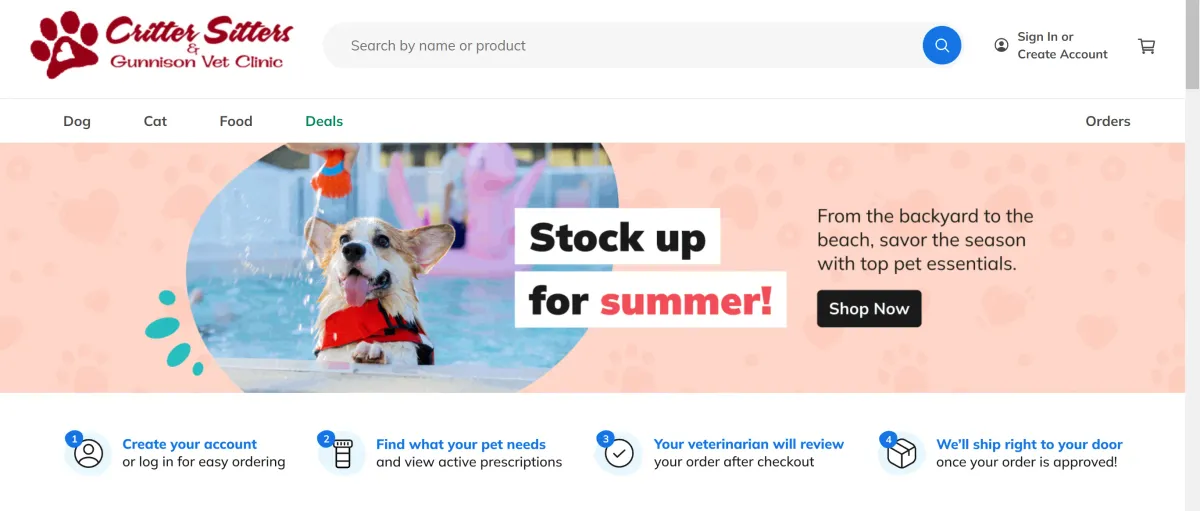Click Sign In or Create Account link
The width and height of the screenshot is (1200, 511).
(1062, 45)
